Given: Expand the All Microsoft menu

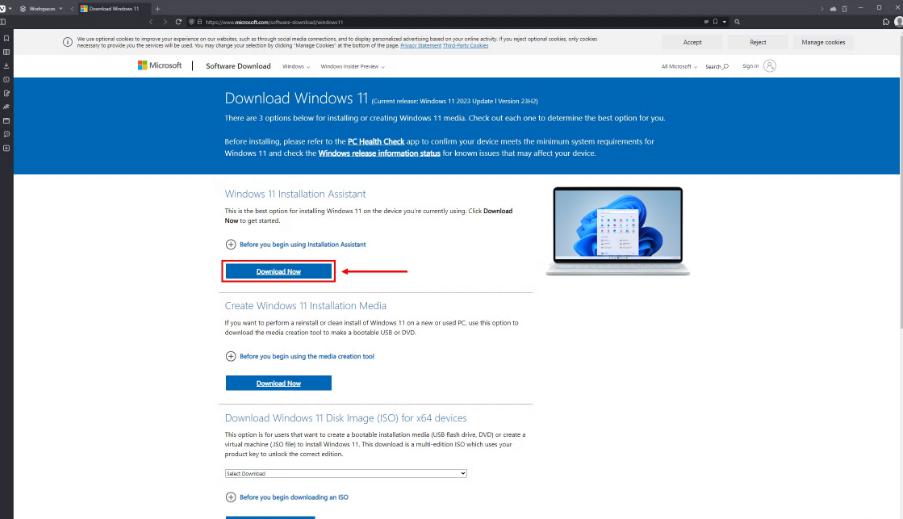Looking at the screenshot, I should tap(679, 67).
